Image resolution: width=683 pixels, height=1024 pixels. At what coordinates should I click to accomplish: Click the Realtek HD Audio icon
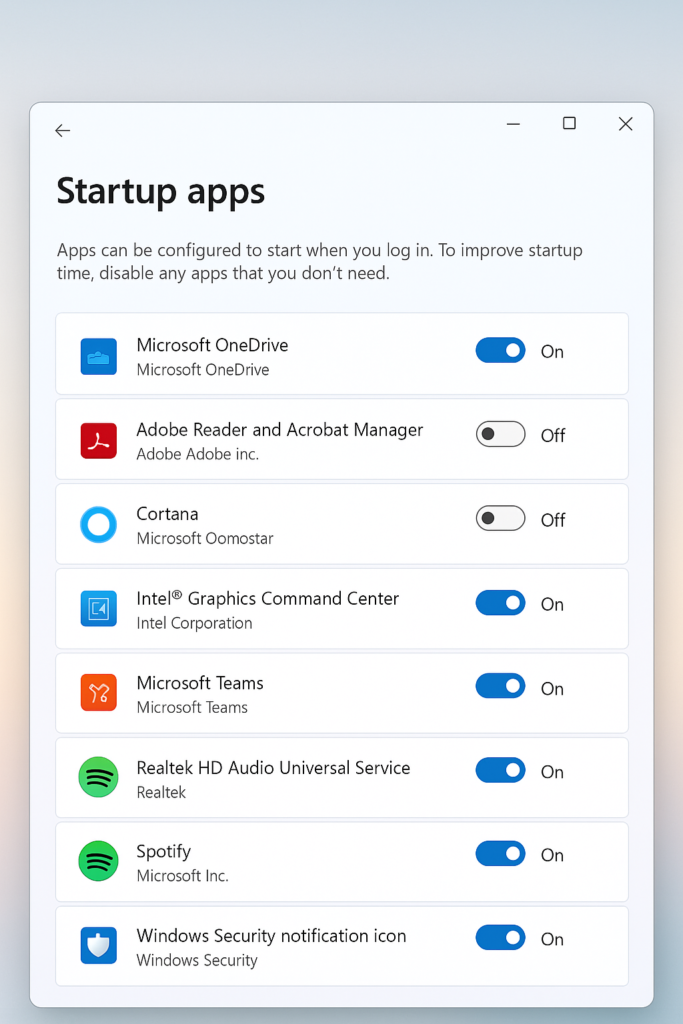99,777
